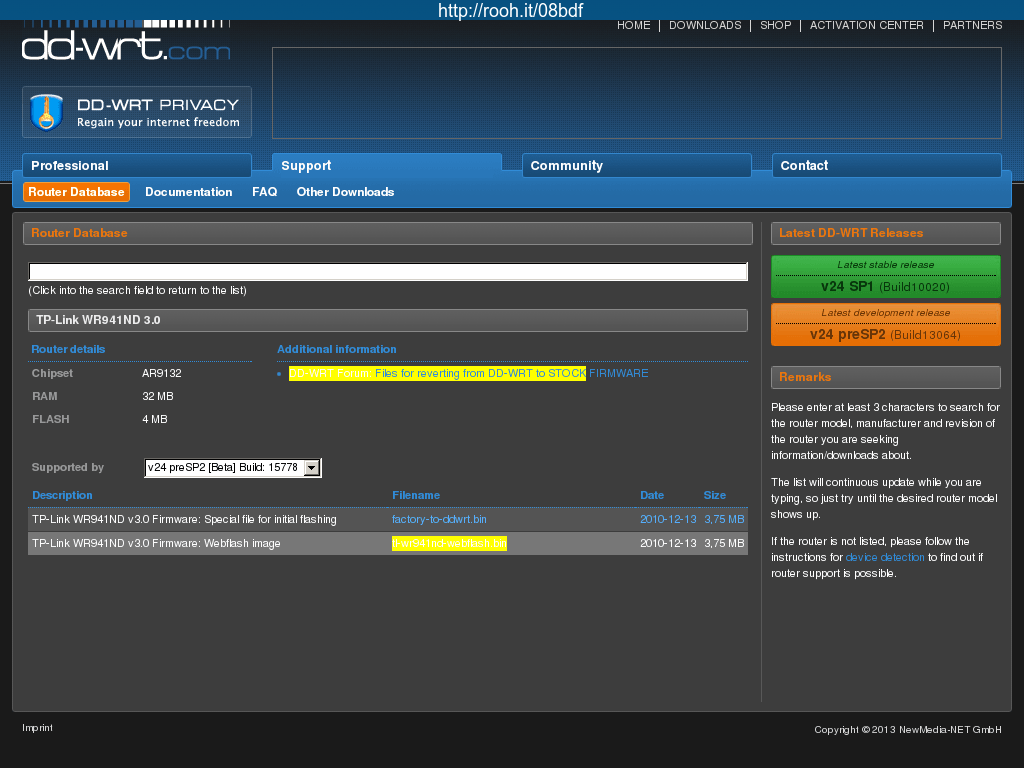
Task: Open the Imprint footer link
Action: pos(37,728)
